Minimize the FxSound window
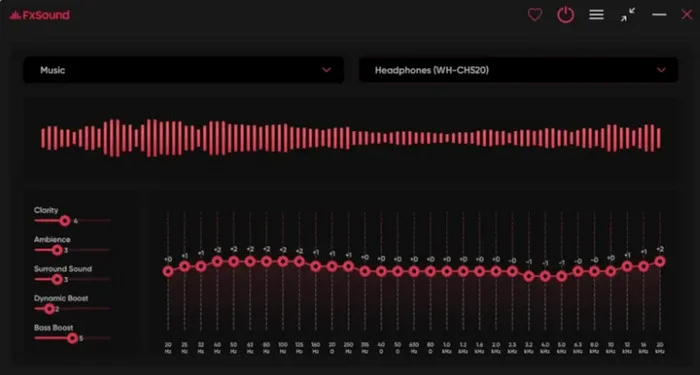The height and width of the screenshot is (375, 700). pos(659,15)
